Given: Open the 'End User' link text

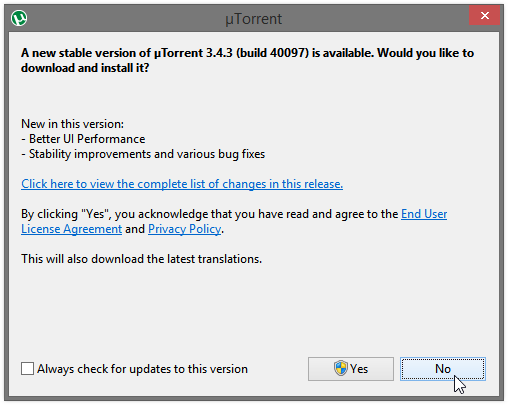Looking at the screenshot, I should (x=424, y=214).
